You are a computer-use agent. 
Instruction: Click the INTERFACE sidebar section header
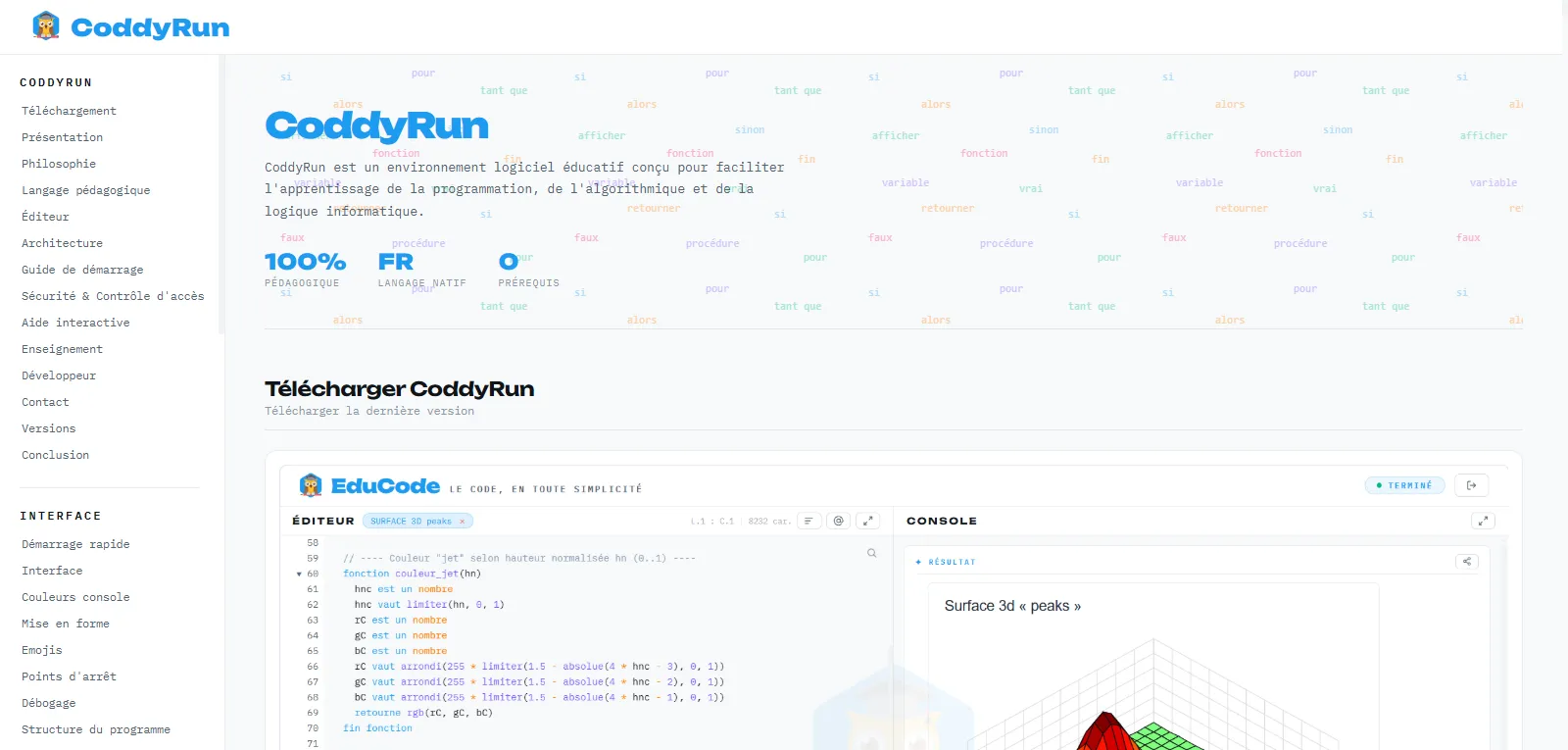(x=61, y=516)
